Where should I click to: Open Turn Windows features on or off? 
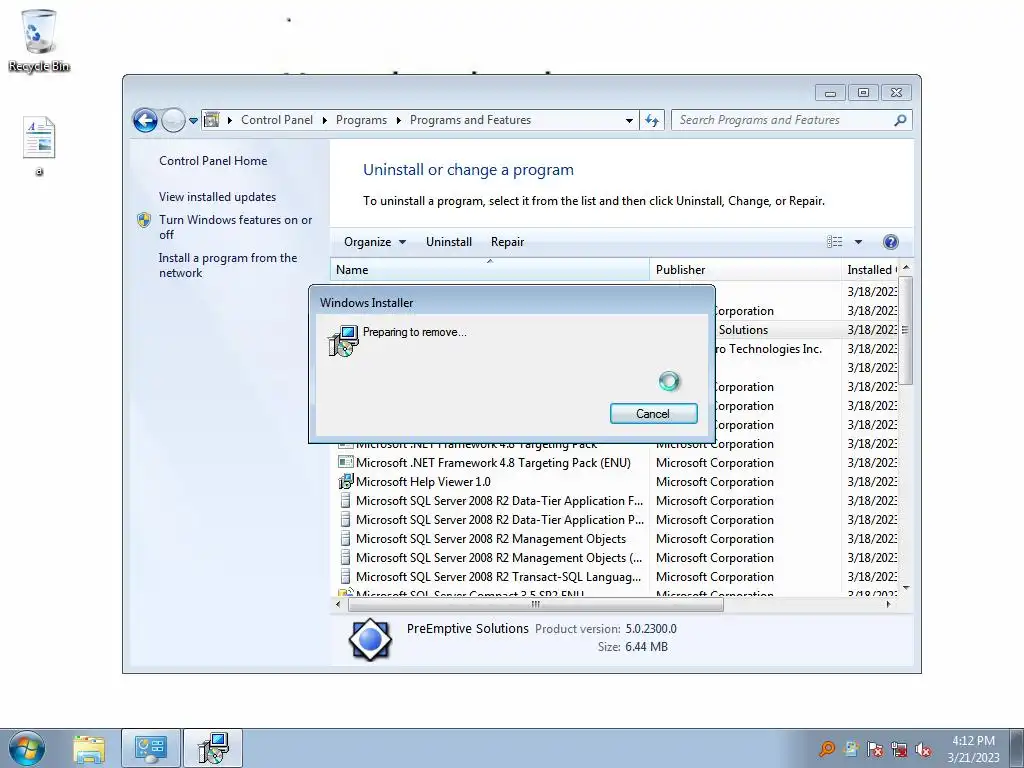(236, 227)
